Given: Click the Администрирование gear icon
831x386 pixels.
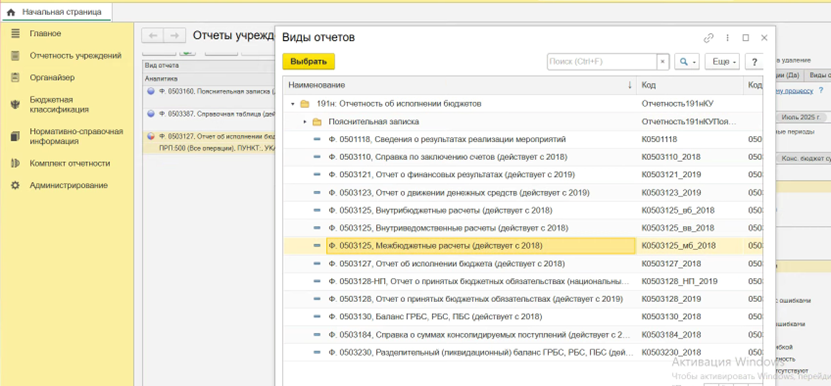Looking at the screenshot, I should (15, 186).
